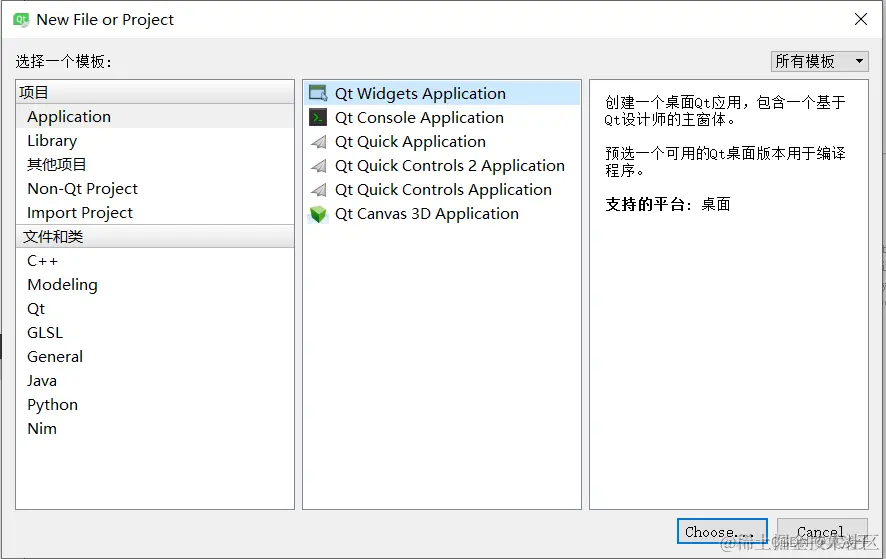
Task: Select Qt Quick Controls 2 Application text
Action: tap(450, 166)
